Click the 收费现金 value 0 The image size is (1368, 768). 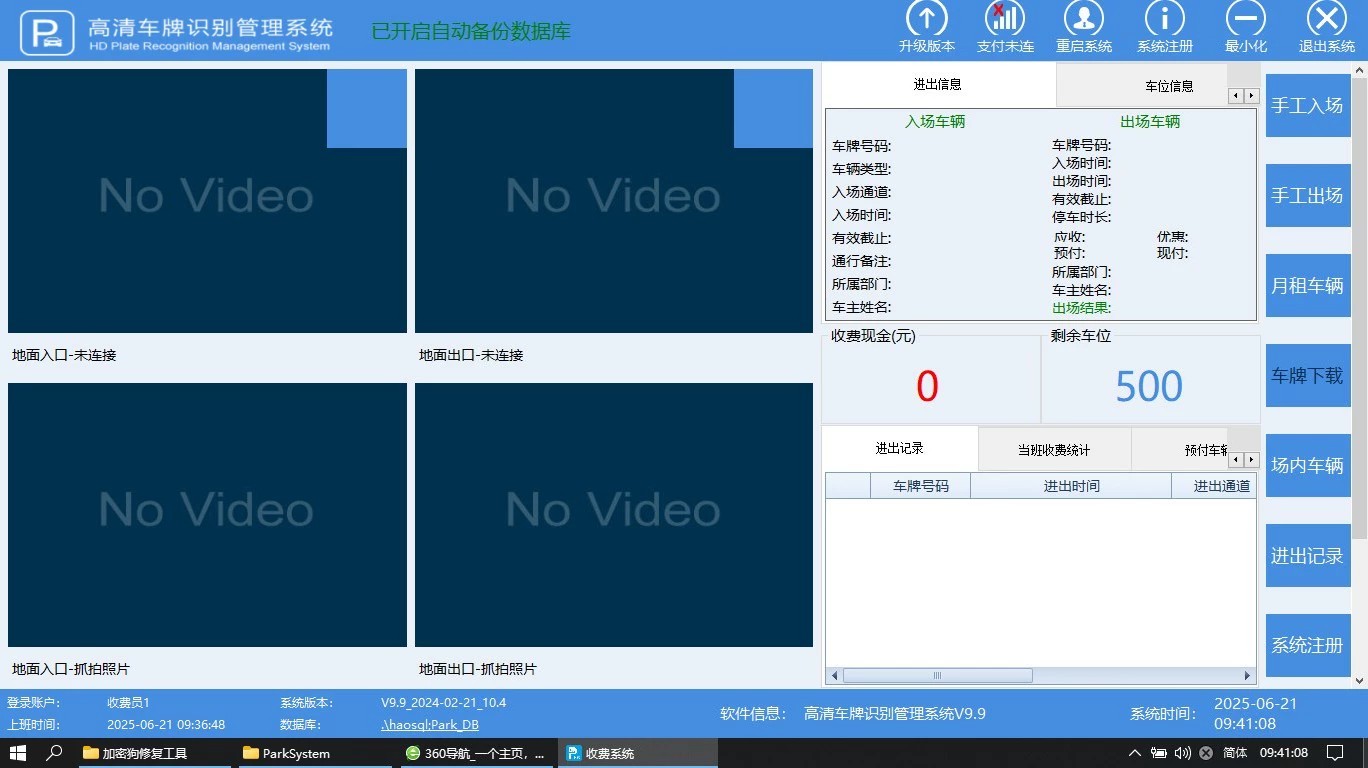927,387
